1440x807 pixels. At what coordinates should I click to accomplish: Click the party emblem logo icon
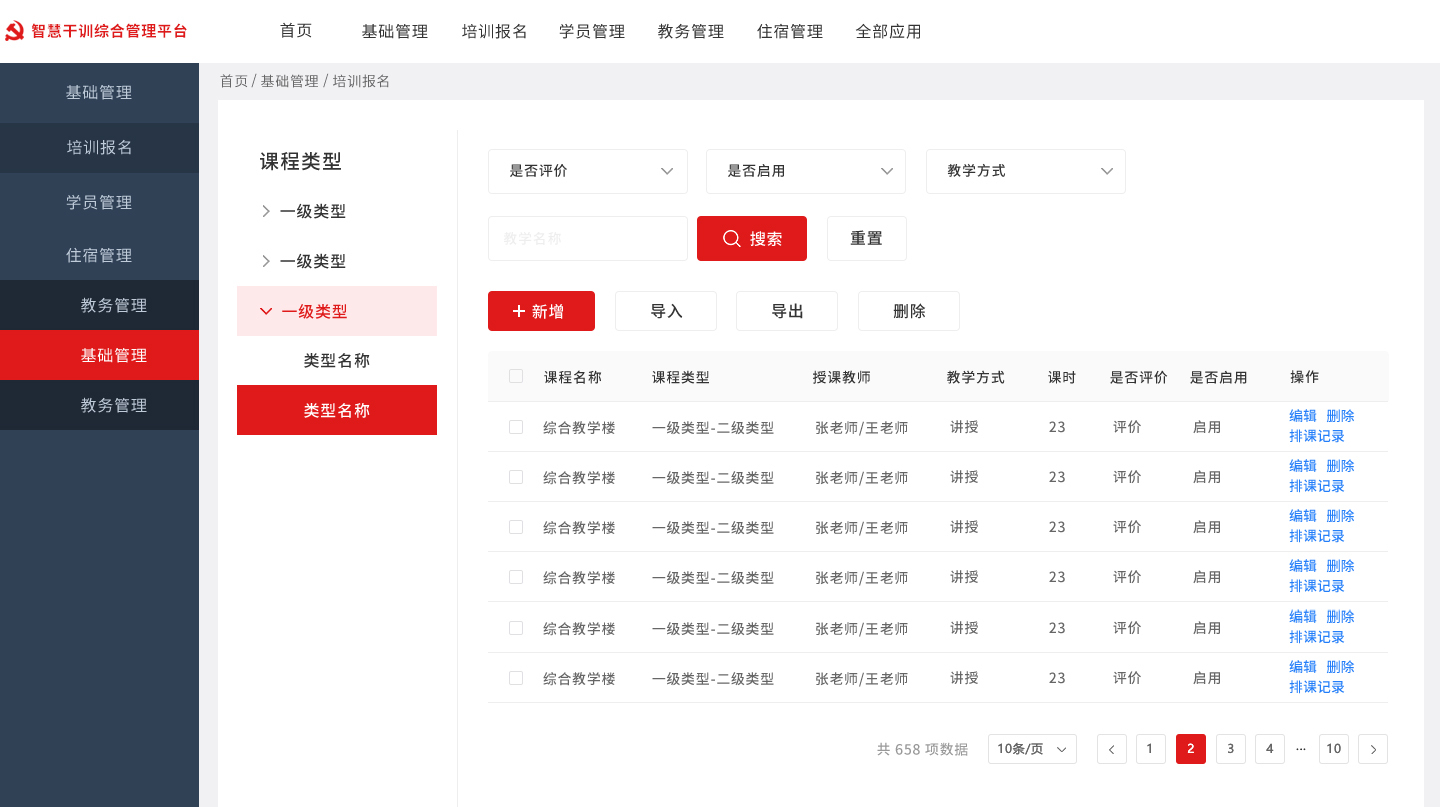[x=16, y=29]
